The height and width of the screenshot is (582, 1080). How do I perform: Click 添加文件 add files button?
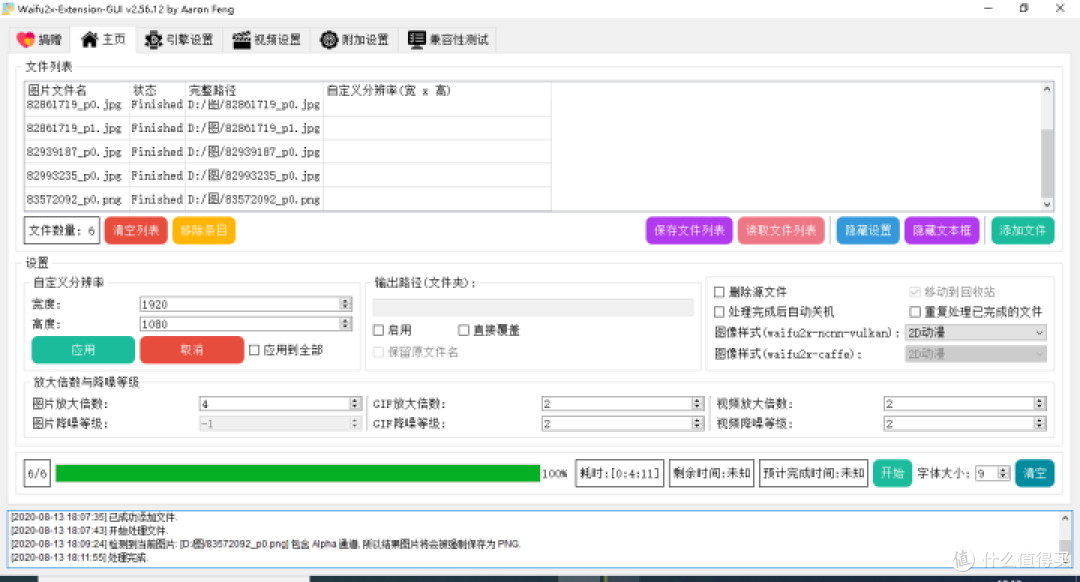click(x=1023, y=231)
